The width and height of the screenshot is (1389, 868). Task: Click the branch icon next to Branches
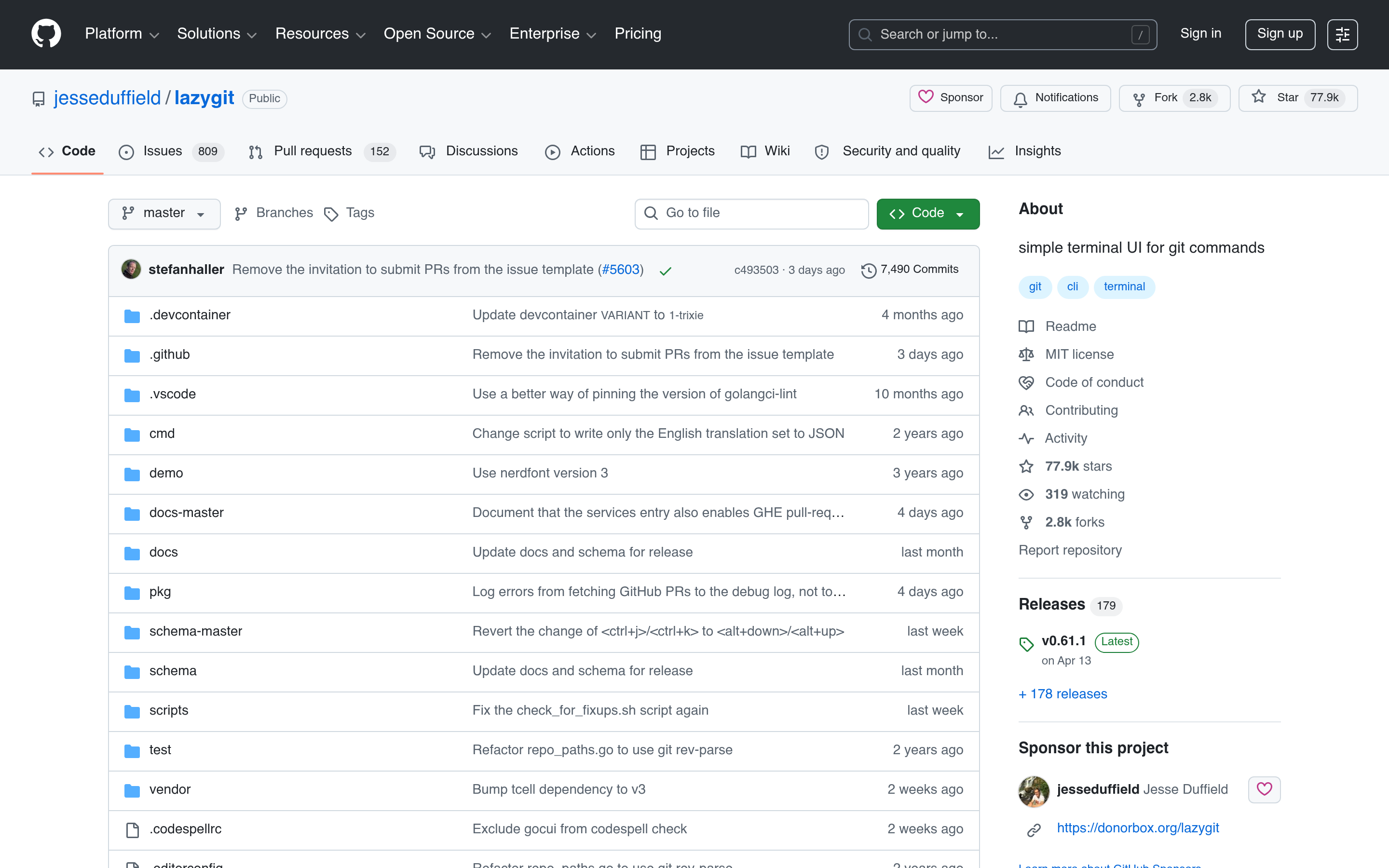[x=241, y=214]
